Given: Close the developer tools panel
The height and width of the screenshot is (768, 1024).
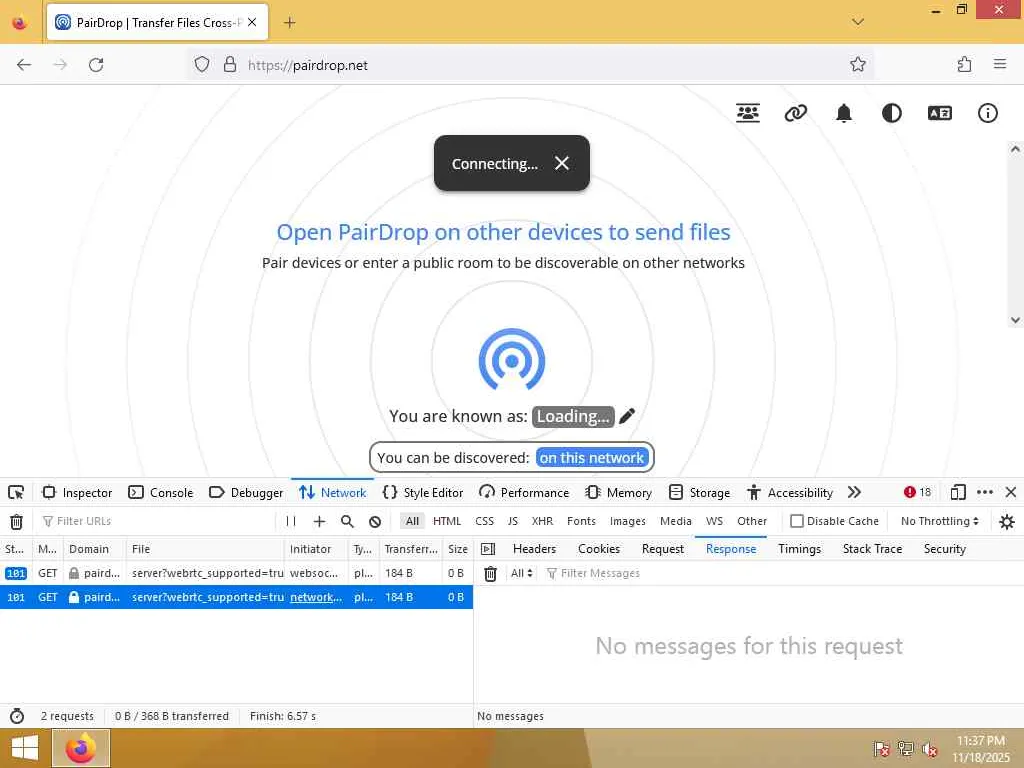Looking at the screenshot, I should coord(1011,492).
